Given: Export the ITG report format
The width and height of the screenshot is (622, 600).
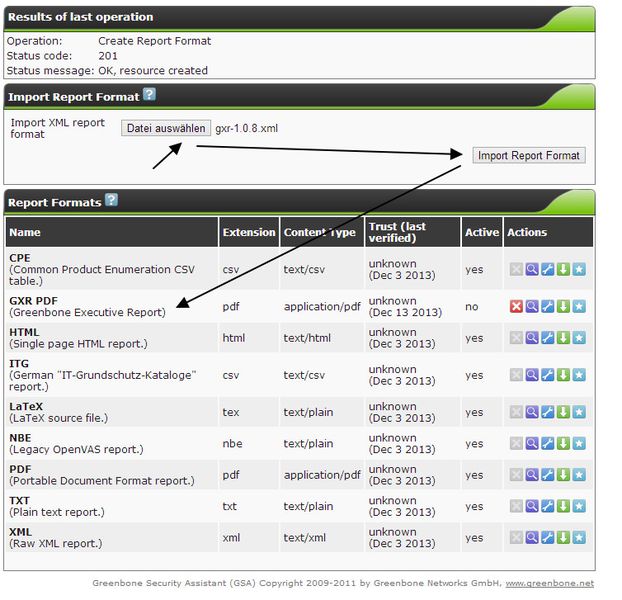Looking at the screenshot, I should pos(563,375).
